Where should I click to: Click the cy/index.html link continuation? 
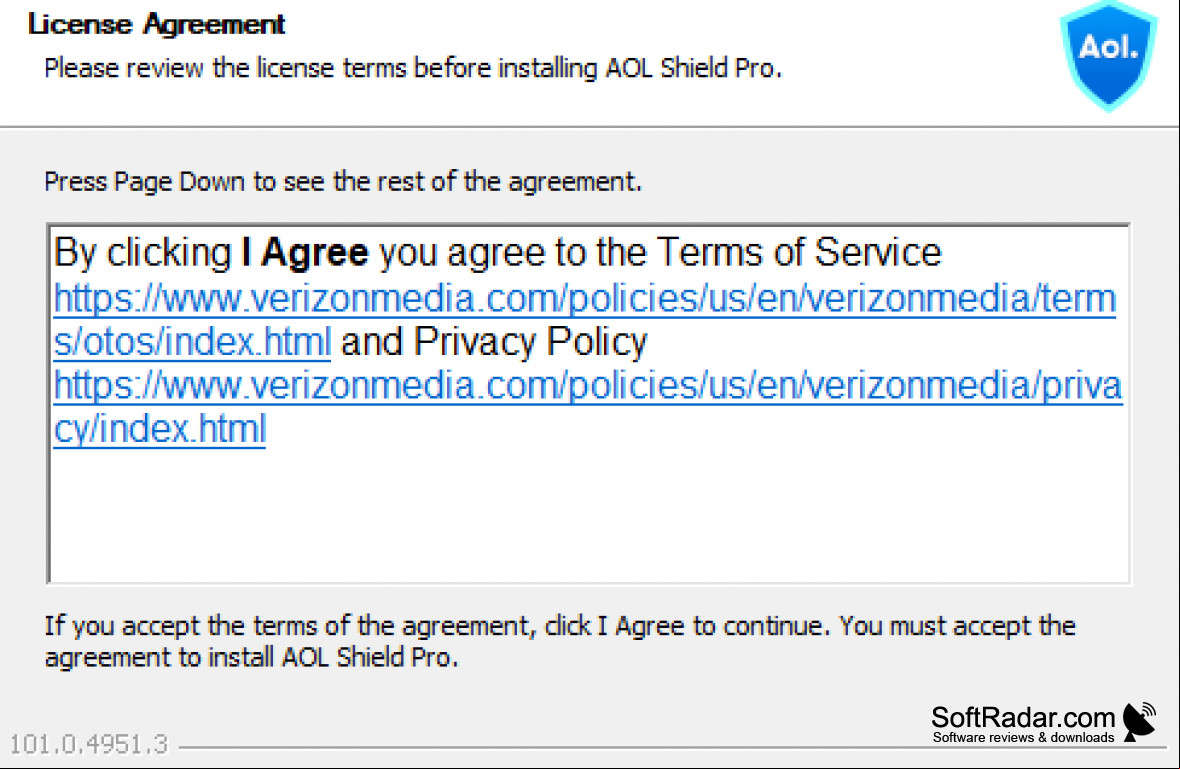click(x=160, y=430)
